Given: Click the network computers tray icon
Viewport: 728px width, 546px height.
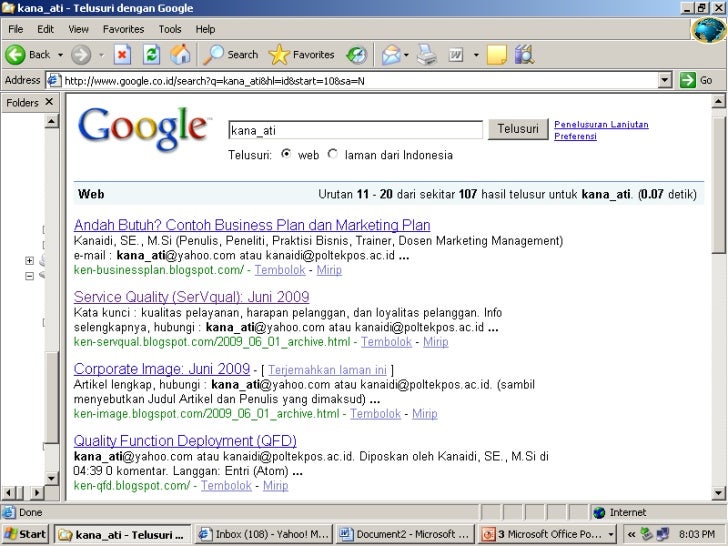Looking at the screenshot, I should tap(663, 534).
